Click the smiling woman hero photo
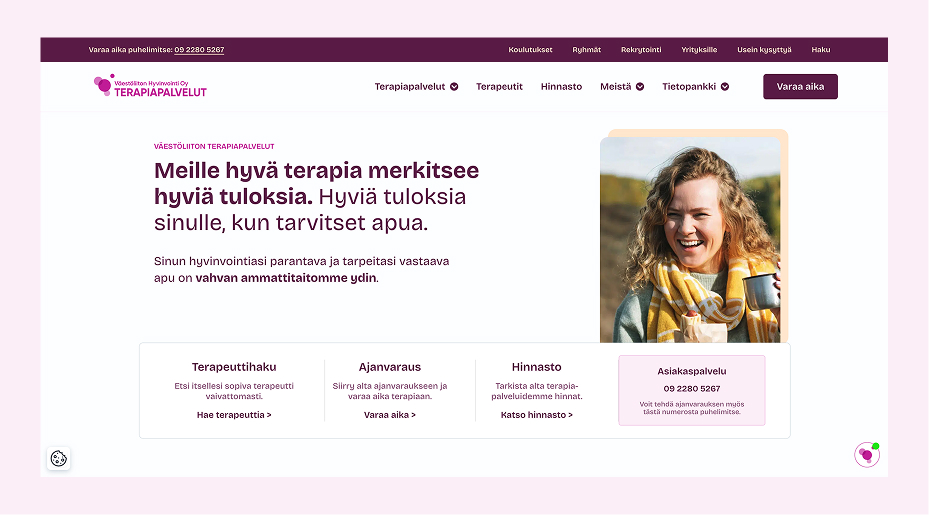Image resolution: width=929 pixels, height=515 pixels. pos(690,240)
